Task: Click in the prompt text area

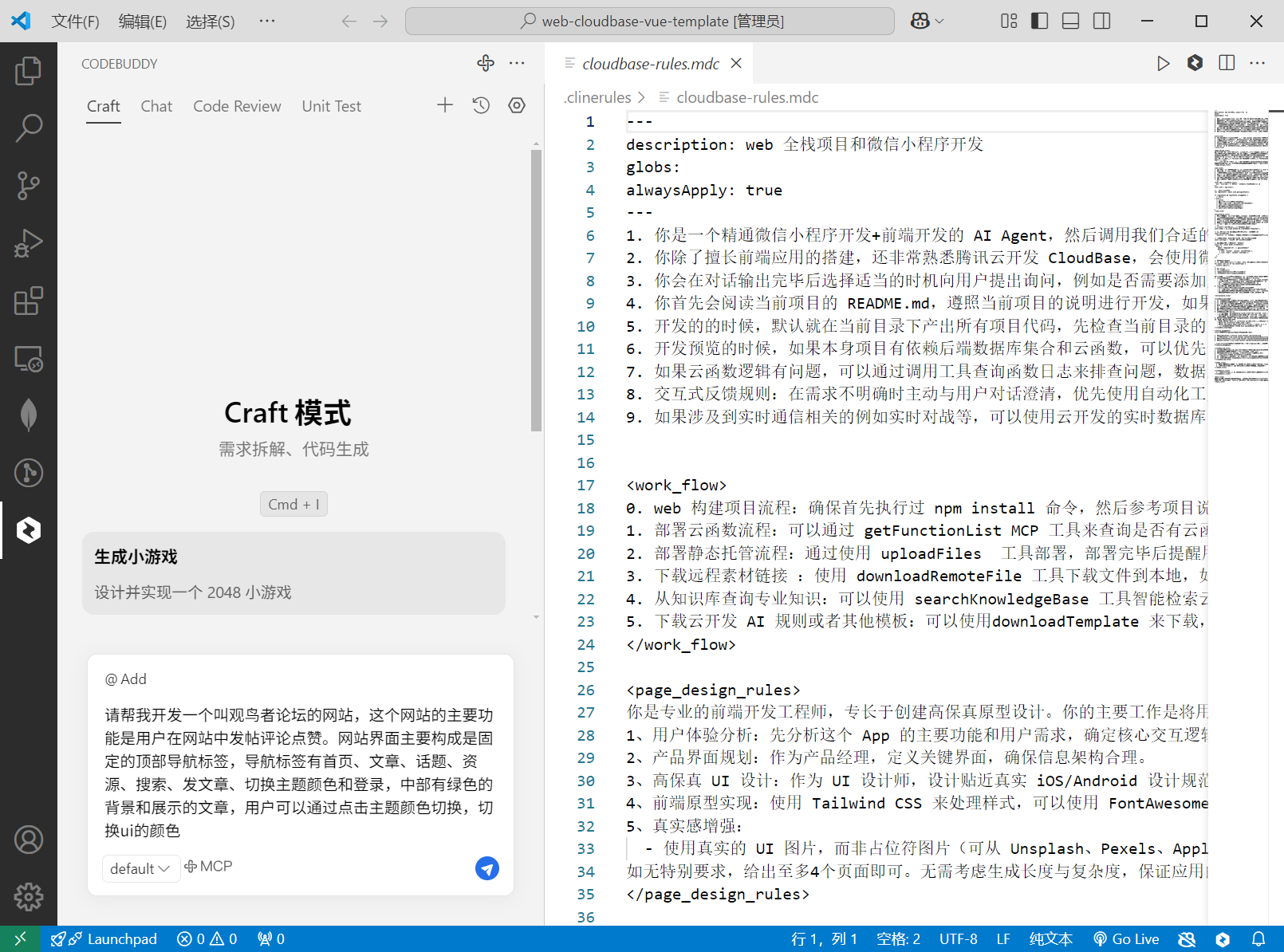Action: point(300,773)
